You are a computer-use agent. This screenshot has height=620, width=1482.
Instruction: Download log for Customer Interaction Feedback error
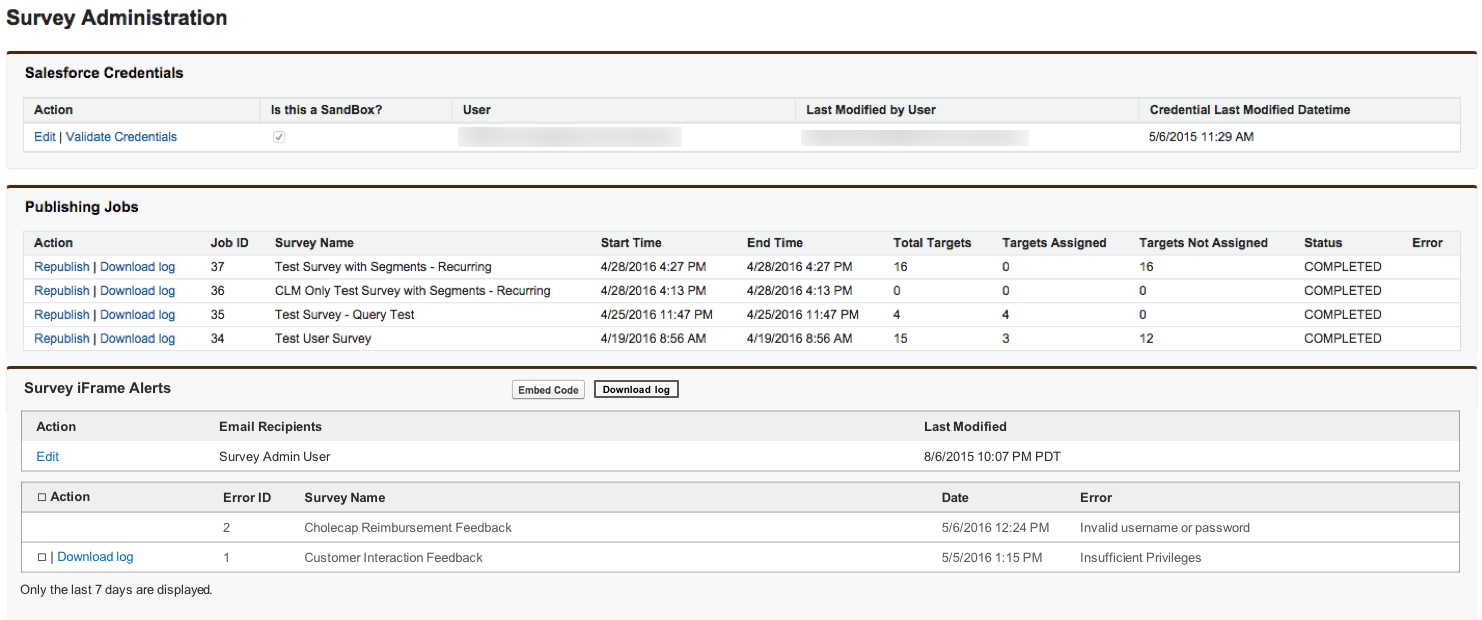tap(95, 557)
